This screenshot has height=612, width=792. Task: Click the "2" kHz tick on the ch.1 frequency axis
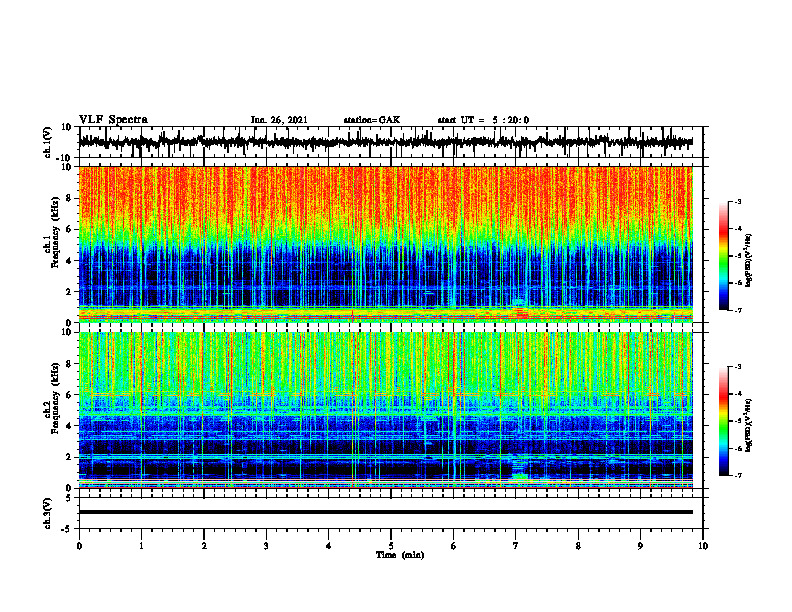70,291
